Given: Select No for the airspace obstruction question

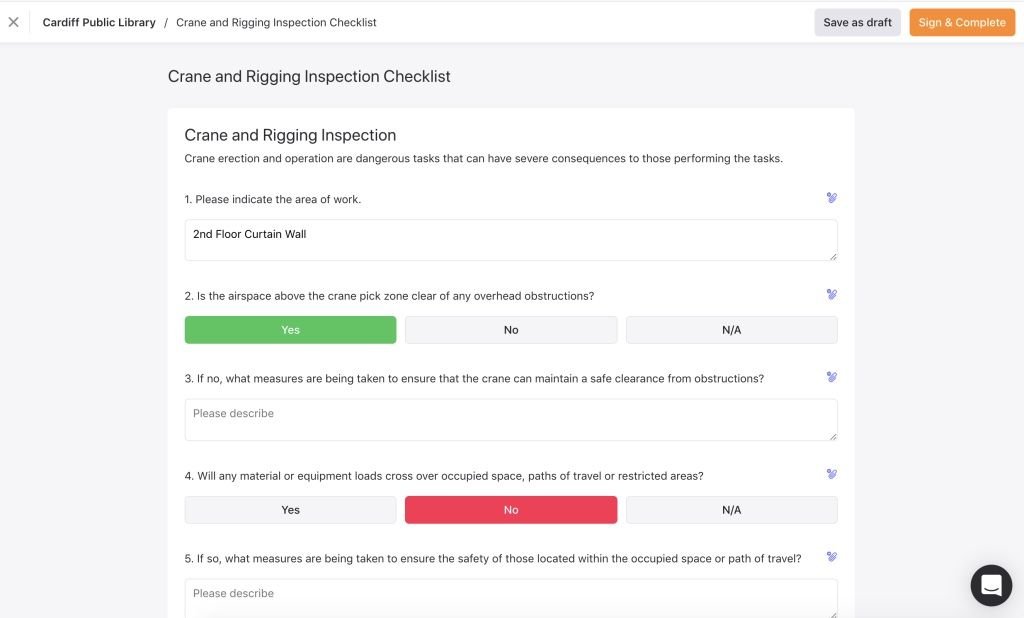Looking at the screenshot, I should pos(511,329).
